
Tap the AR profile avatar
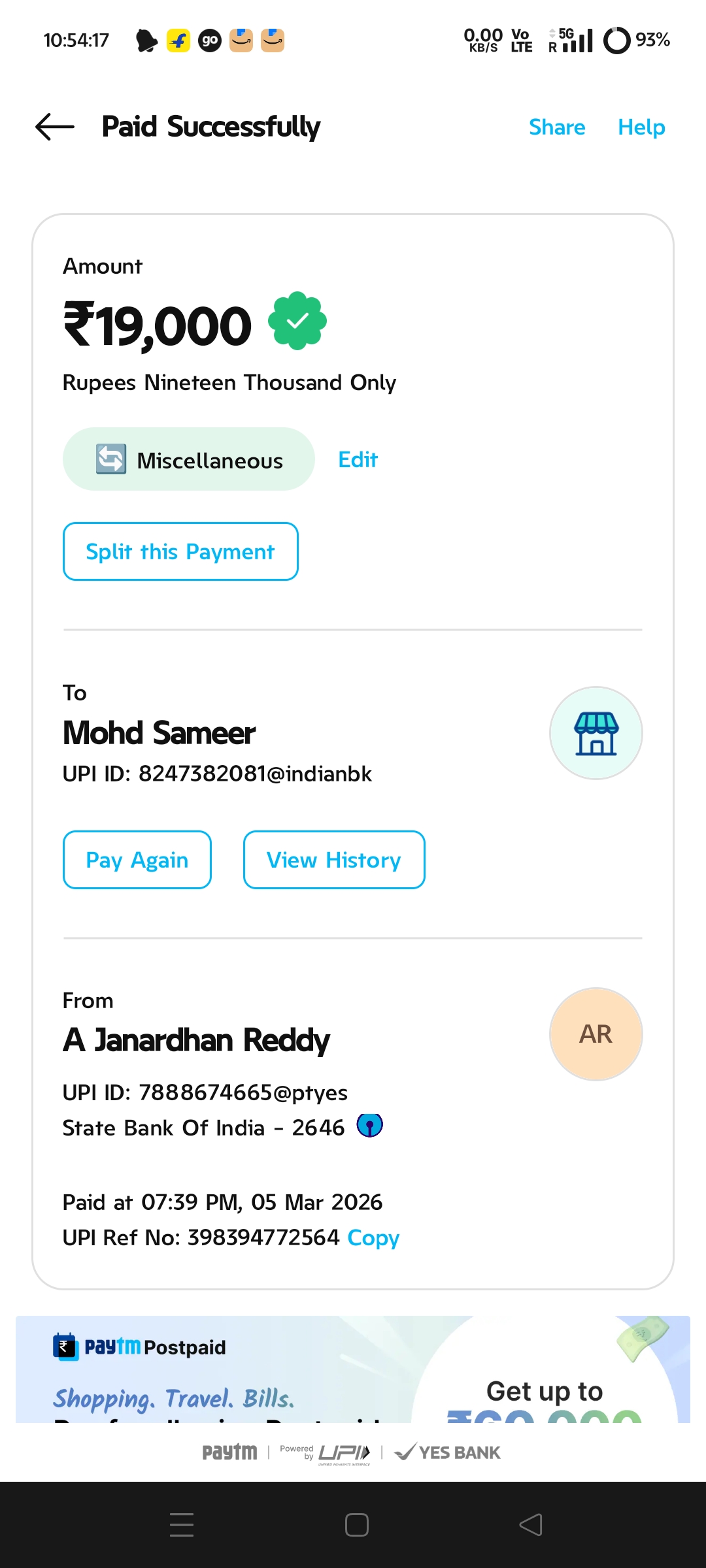click(x=596, y=1034)
